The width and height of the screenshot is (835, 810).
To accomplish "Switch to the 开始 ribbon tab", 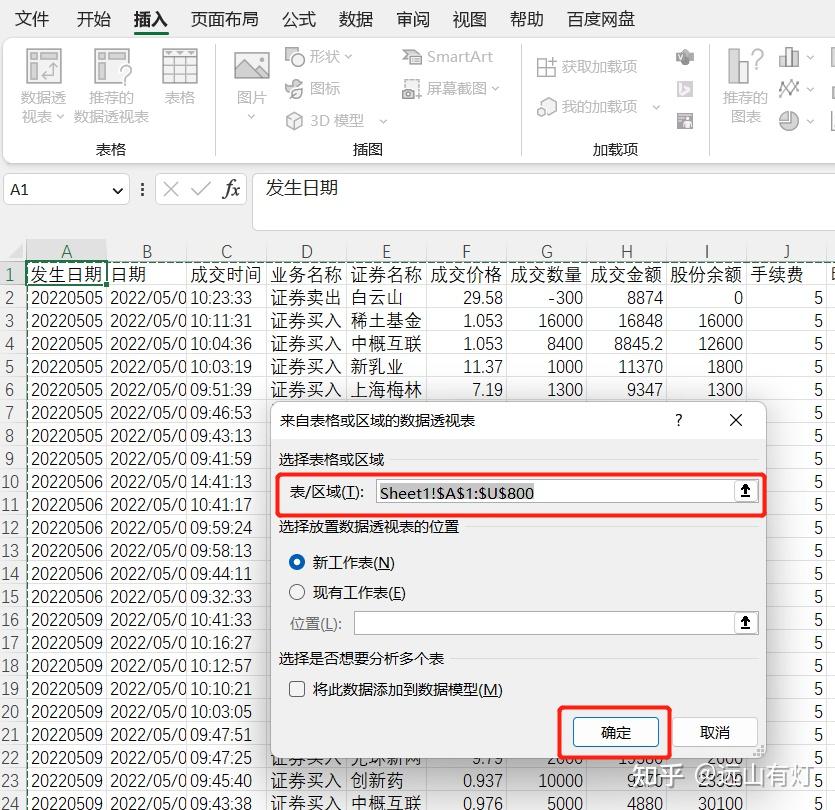I will (94, 19).
